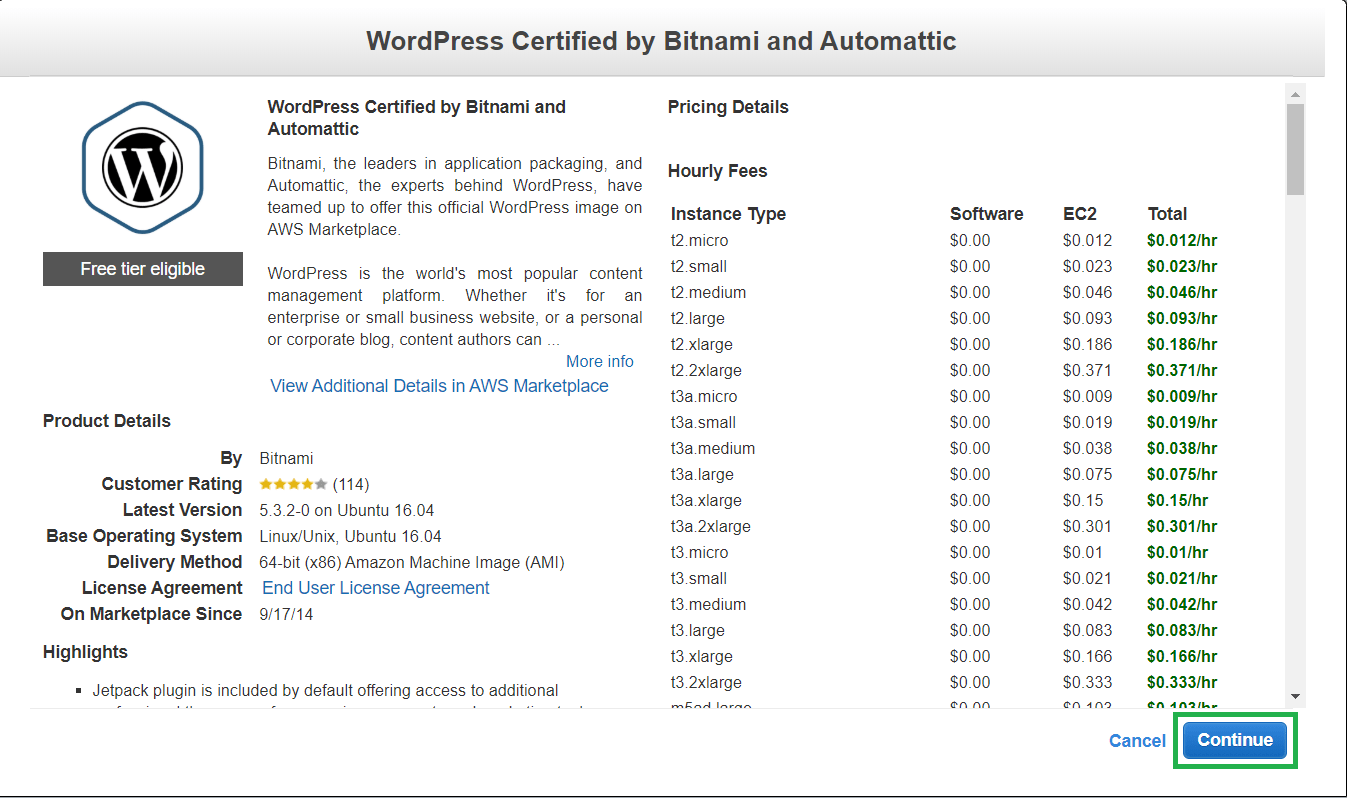Click the scrollbar down arrow
The width and height of the screenshot is (1347, 798).
tap(1295, 693)
